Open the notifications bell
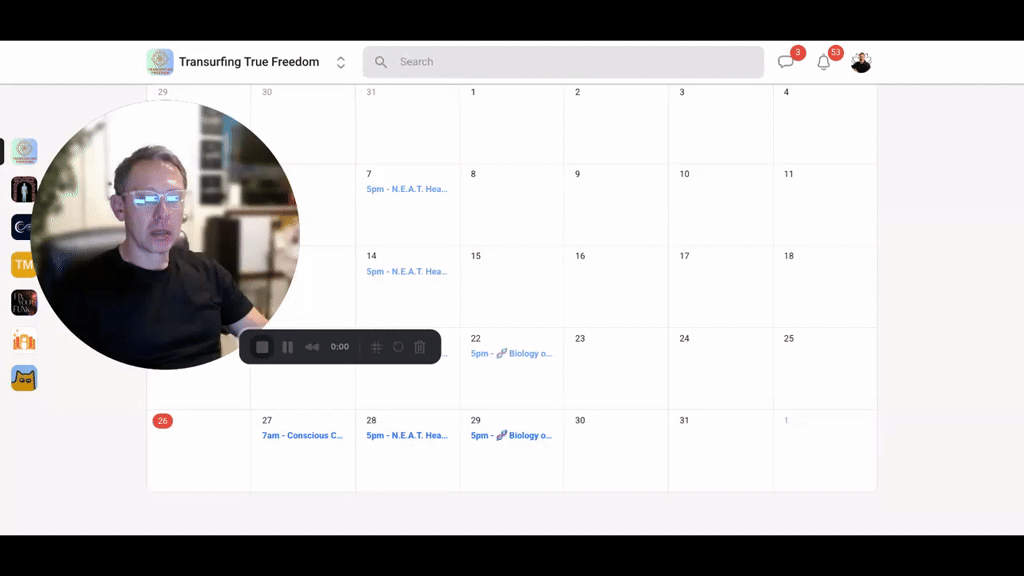This screenshot has width=1024, height=576. pos(824,62)
